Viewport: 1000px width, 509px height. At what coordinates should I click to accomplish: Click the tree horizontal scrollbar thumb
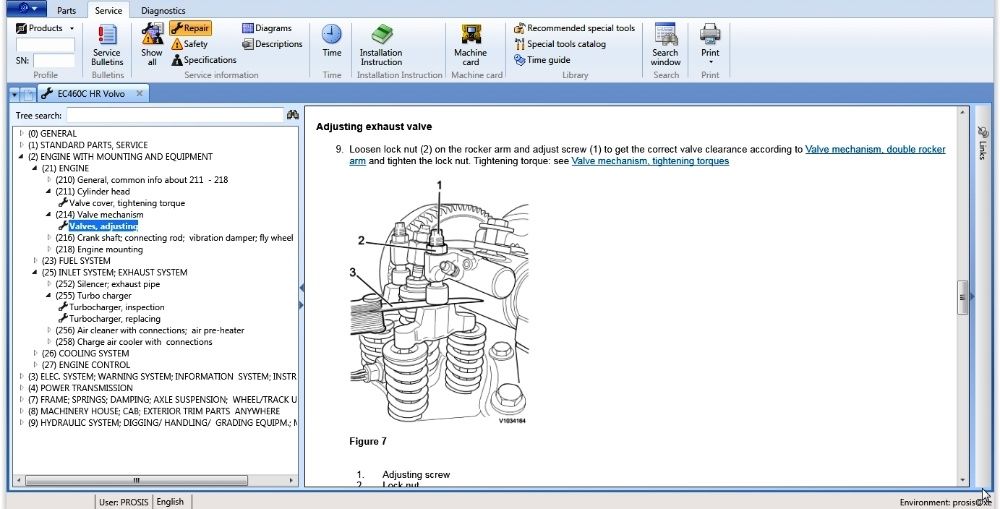[x=136, y=480]
